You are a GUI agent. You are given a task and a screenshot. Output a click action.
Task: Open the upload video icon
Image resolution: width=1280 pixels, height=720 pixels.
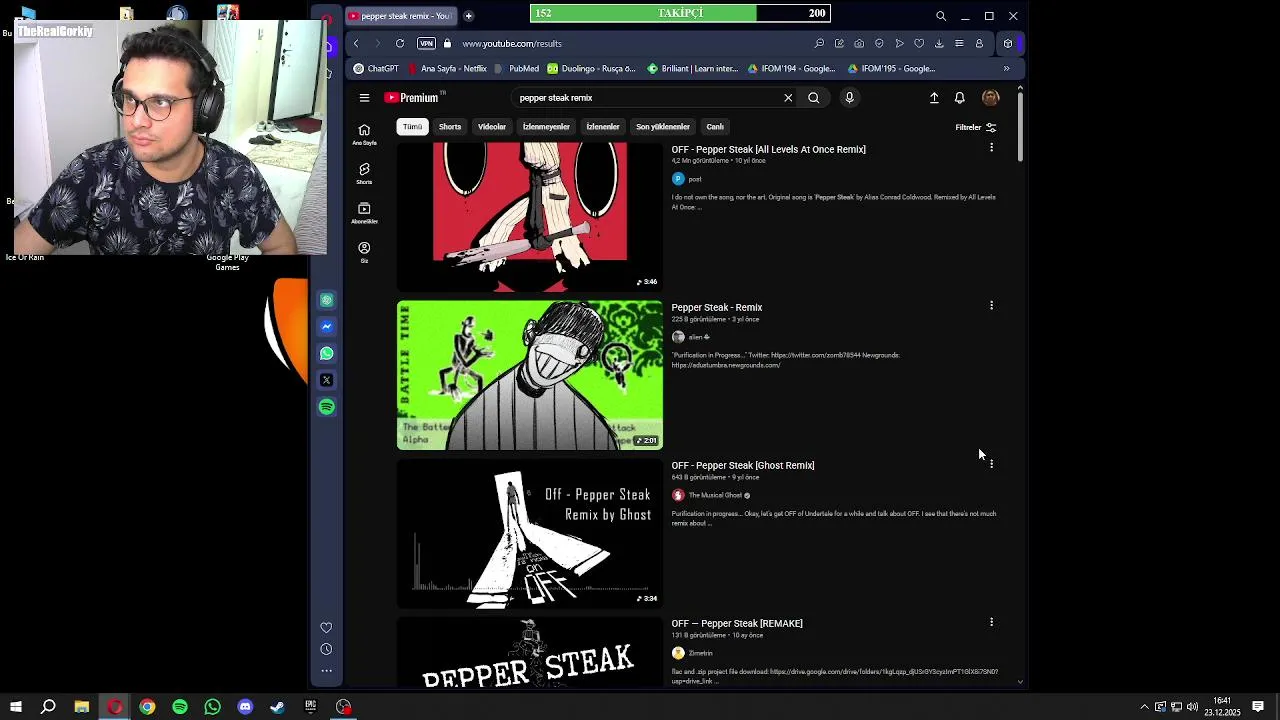pyautogui.click(x=934, y=98)
